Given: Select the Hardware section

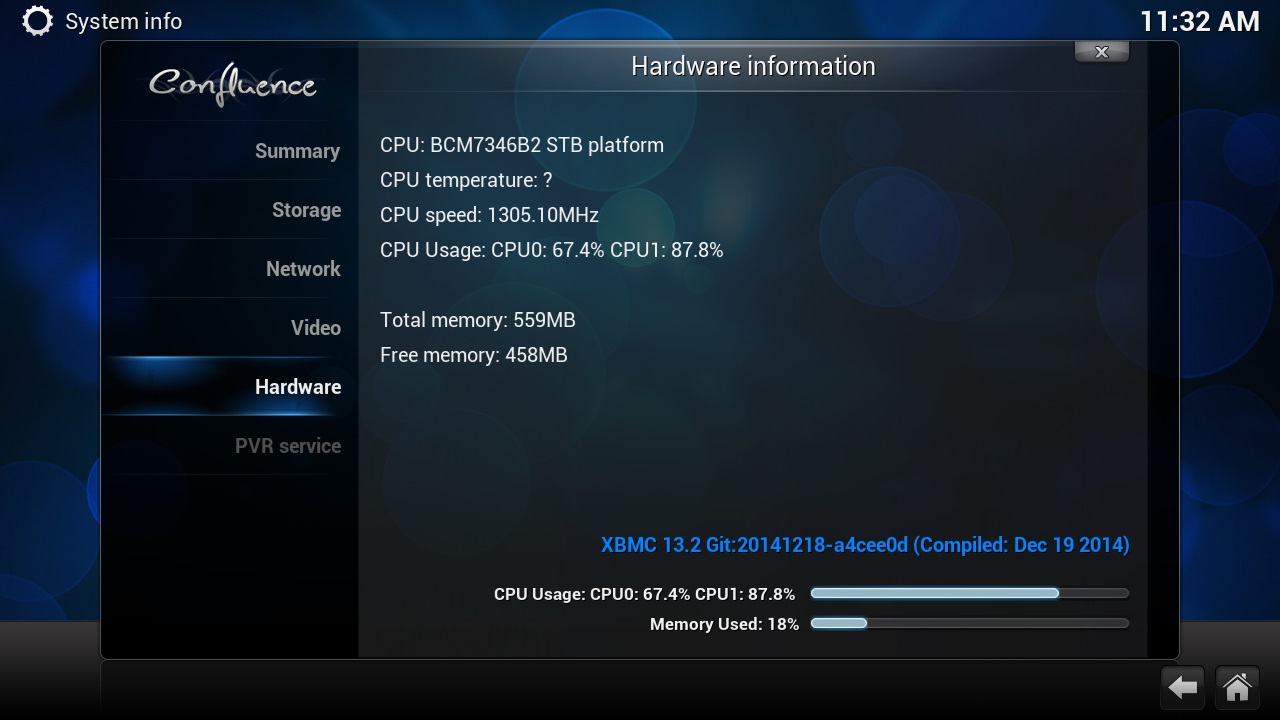Looking at the screenshot, I should pyautogui.click(x=230, y=387).
